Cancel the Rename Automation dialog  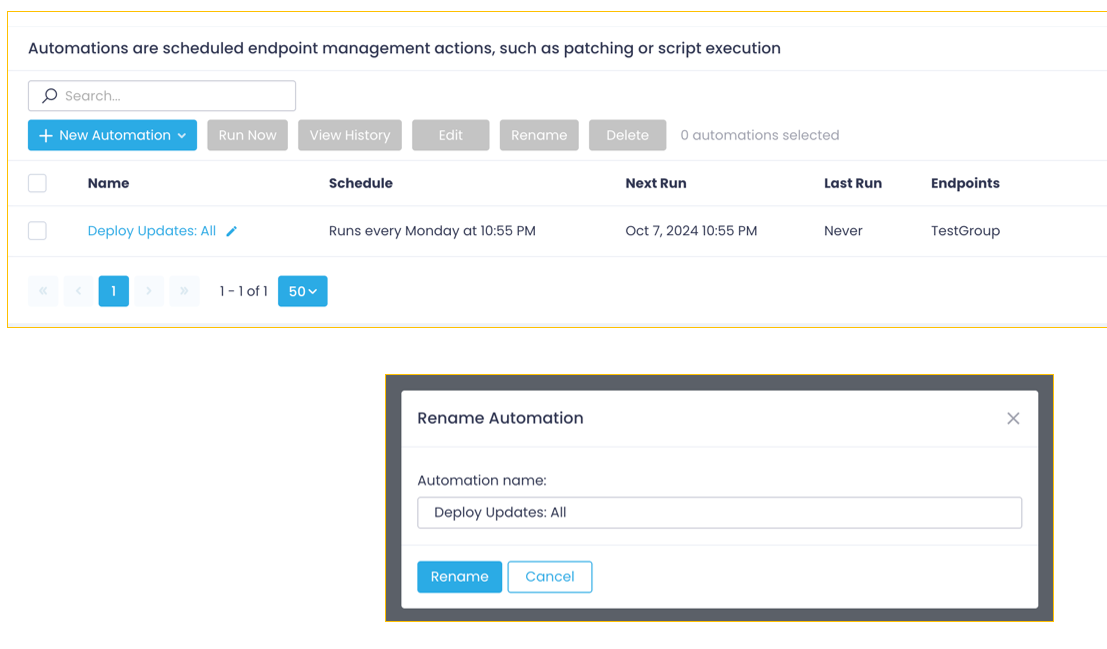[549, 576]
